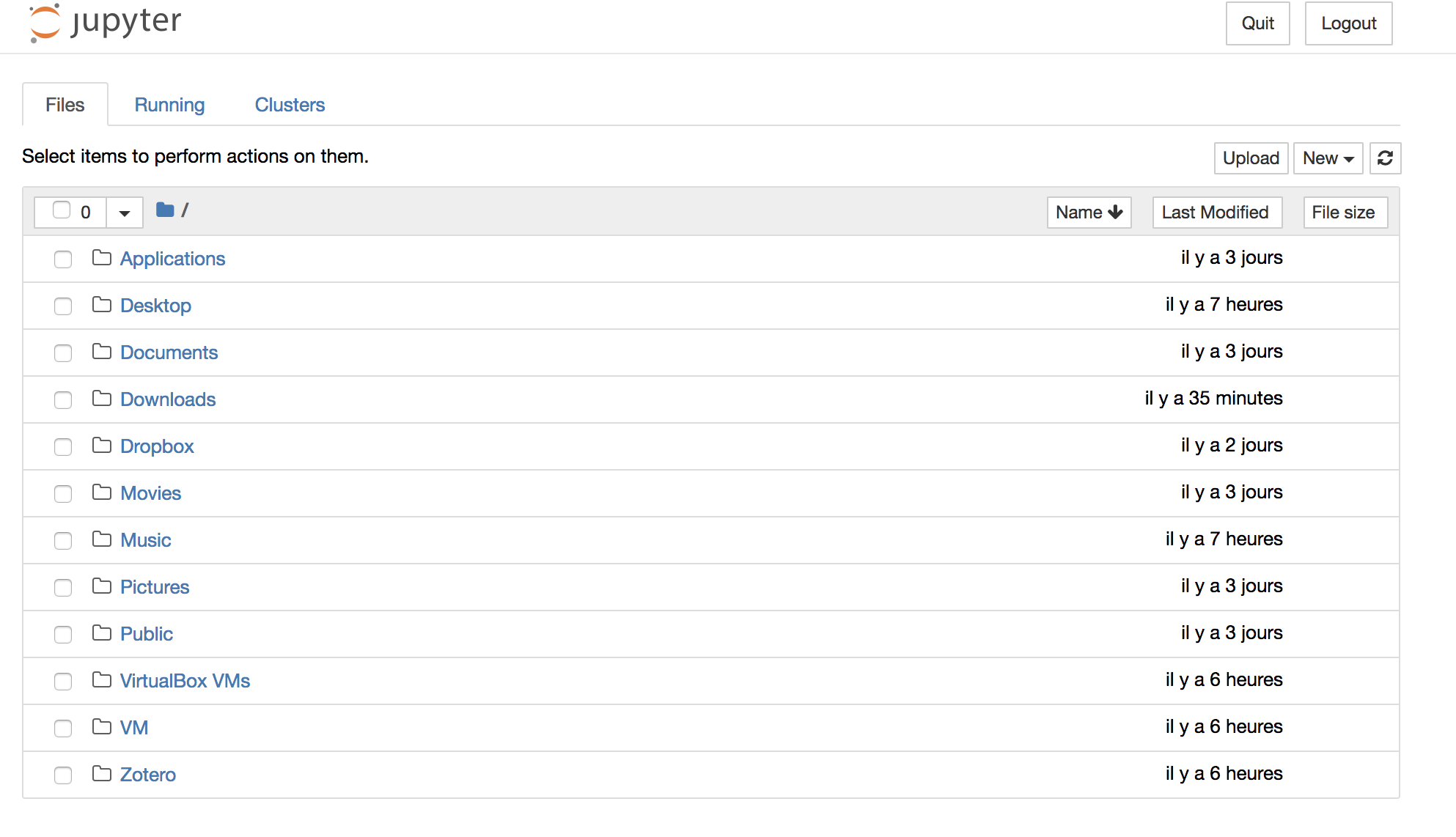Switch to the Files tab
Image resolution: width=1456 pixels, height=837 pixels.
tap(65, 105)
